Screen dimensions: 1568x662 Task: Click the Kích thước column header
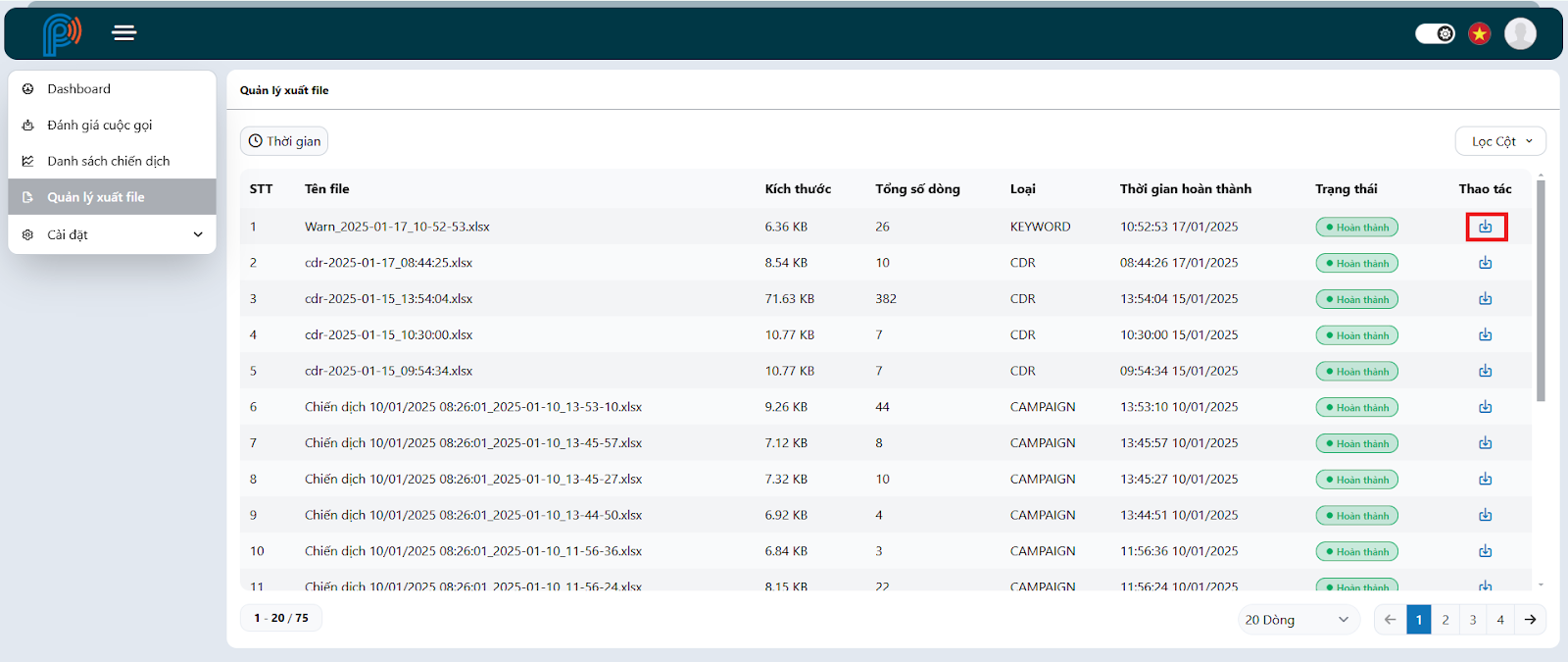(798, 189)
